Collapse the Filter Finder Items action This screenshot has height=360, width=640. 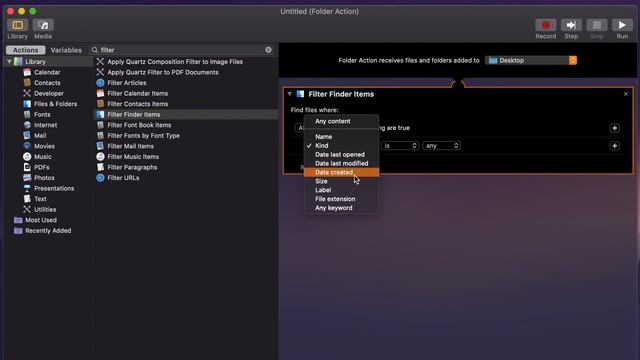point(289,94)
